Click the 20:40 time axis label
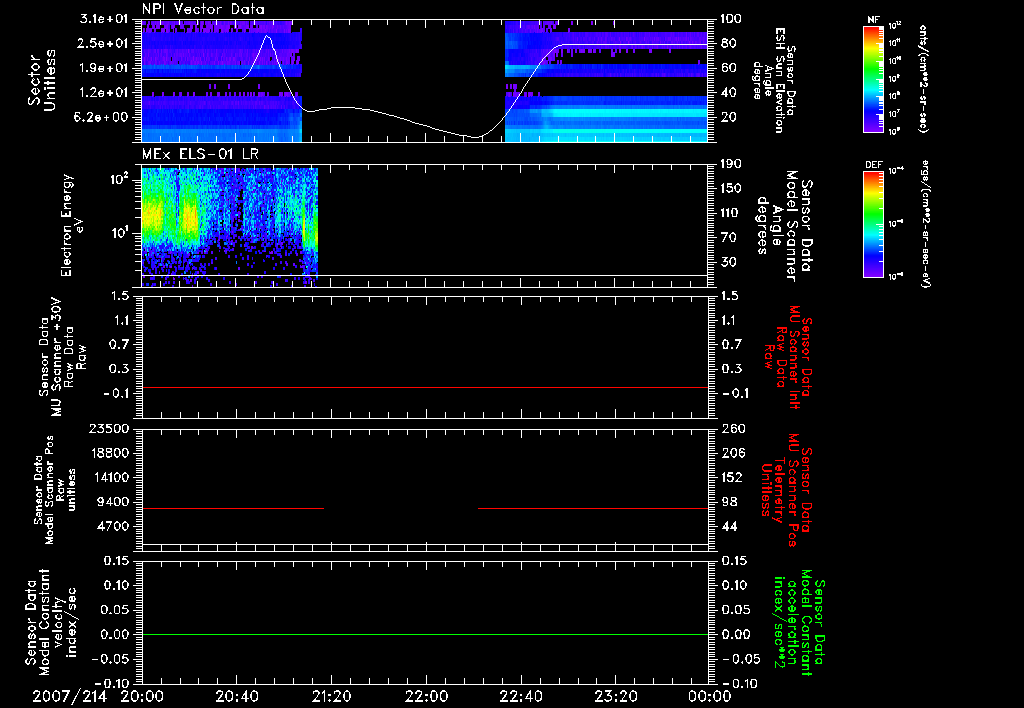The image size is (1024, 708). tap(237, 696)
